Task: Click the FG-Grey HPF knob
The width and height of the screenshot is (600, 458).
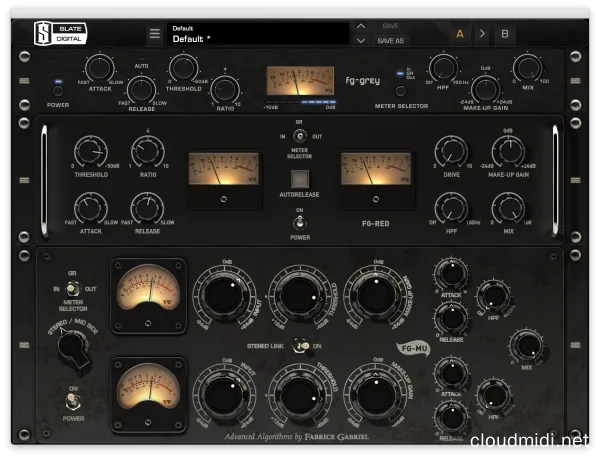Action: 443,68
